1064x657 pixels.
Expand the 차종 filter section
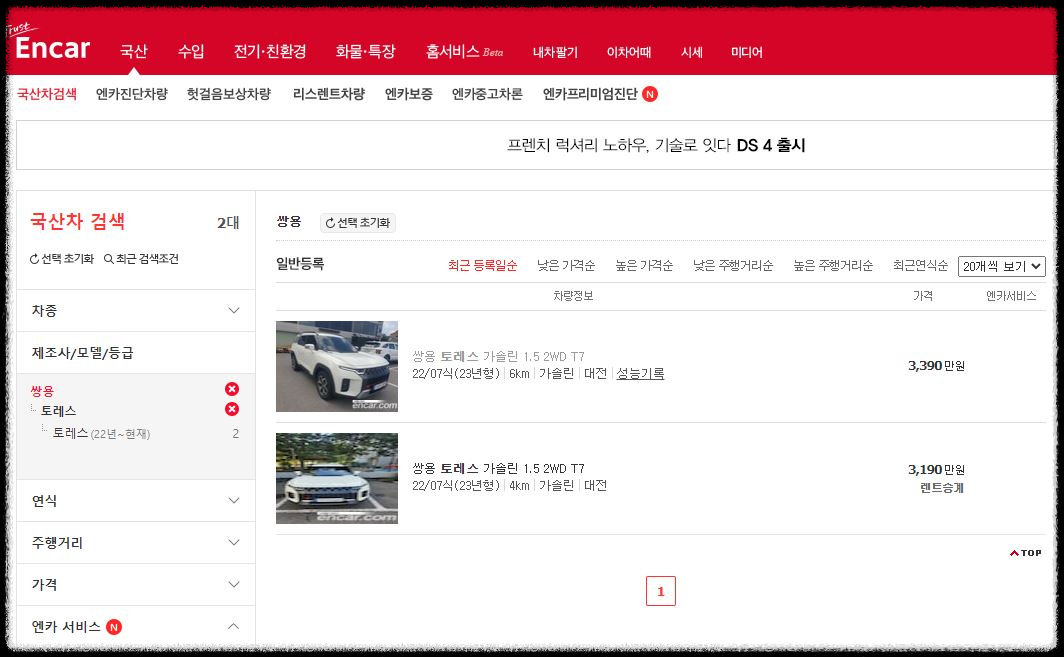[136, 311]
